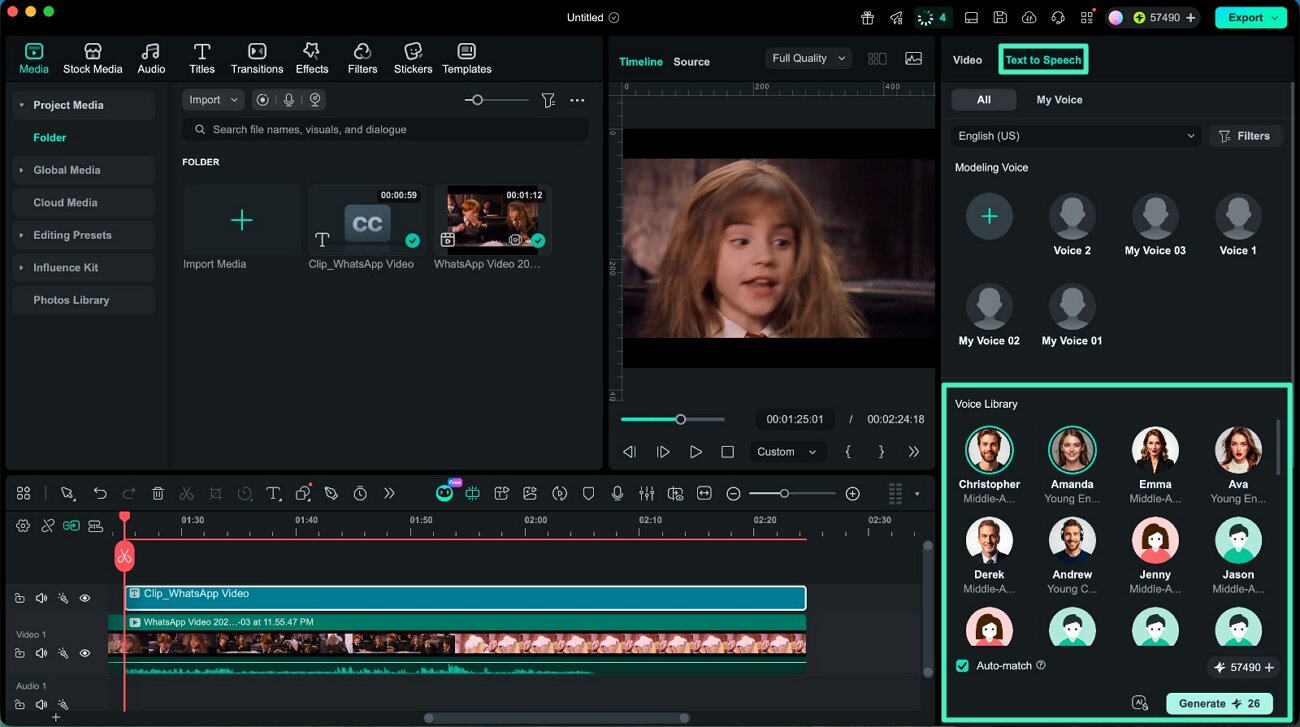Viewport: 1300px width, 727px height.
Task: Select the Timeline preview tab
Action: [x=641, y=62]
